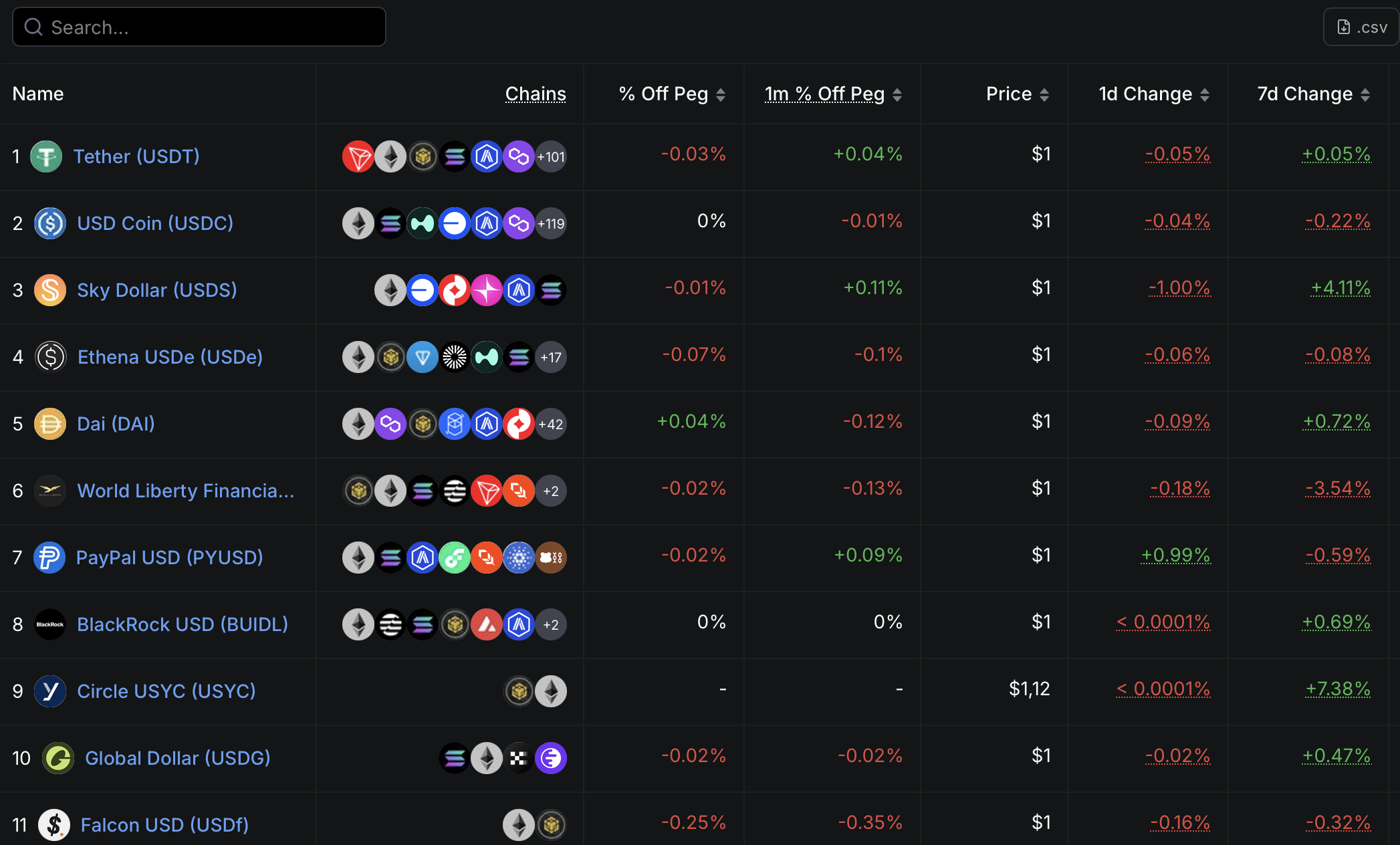Click the Ethereum chain icon on USD Coin row
This screenshot has width=1400, height=845.
tap(358, 223)
